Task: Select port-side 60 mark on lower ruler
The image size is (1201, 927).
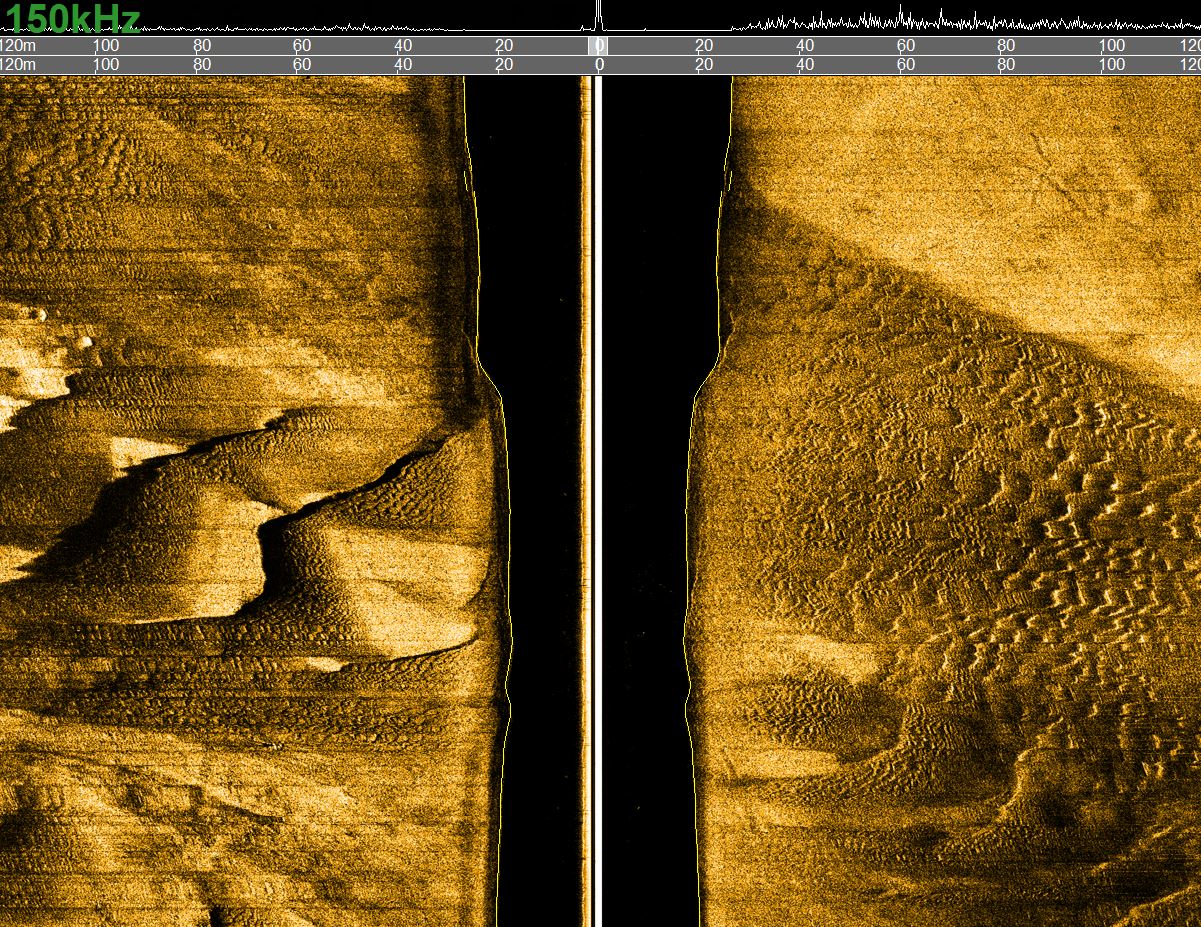Action: 301,65
